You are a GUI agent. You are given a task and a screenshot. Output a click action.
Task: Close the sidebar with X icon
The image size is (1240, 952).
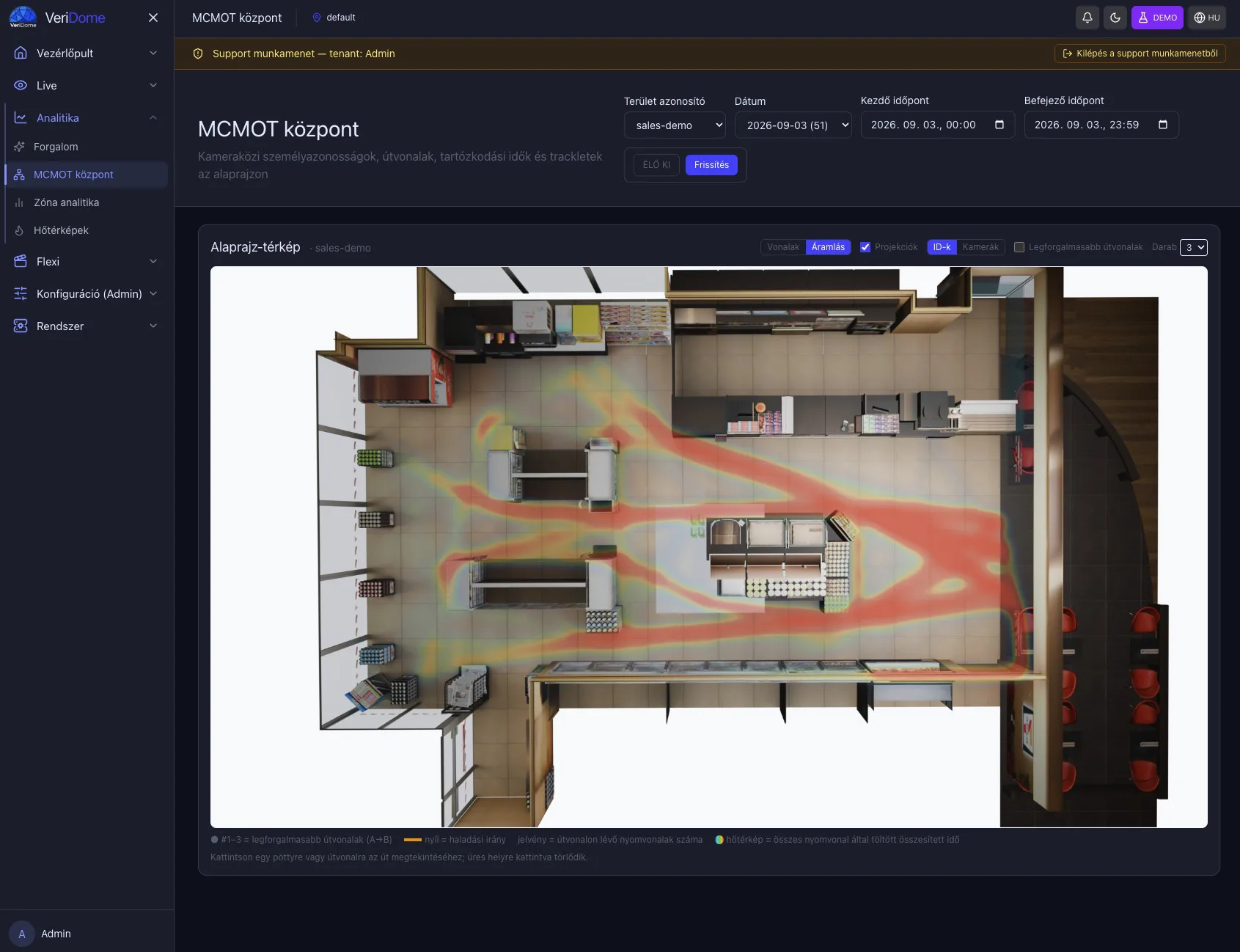click(153, 18)
